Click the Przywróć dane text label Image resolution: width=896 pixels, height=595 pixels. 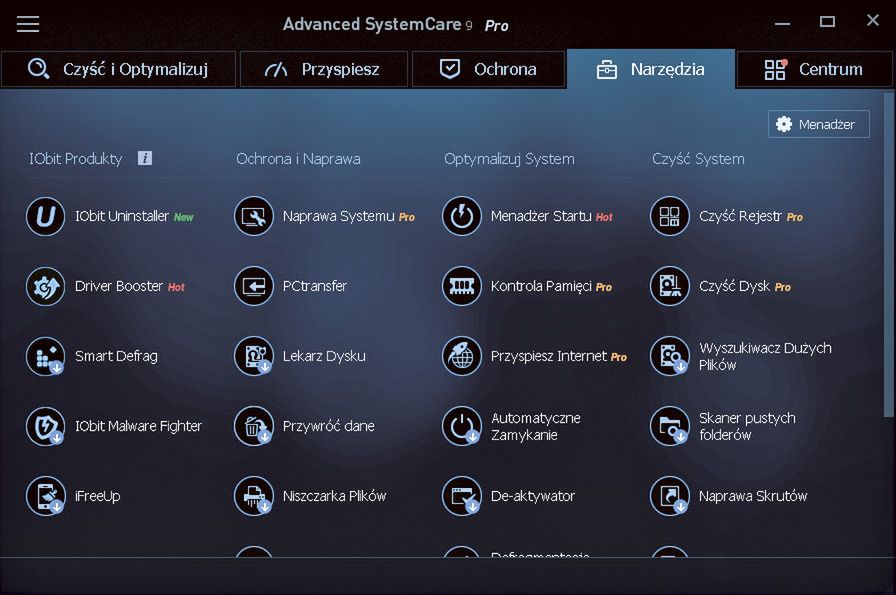(x=329, y=426)
